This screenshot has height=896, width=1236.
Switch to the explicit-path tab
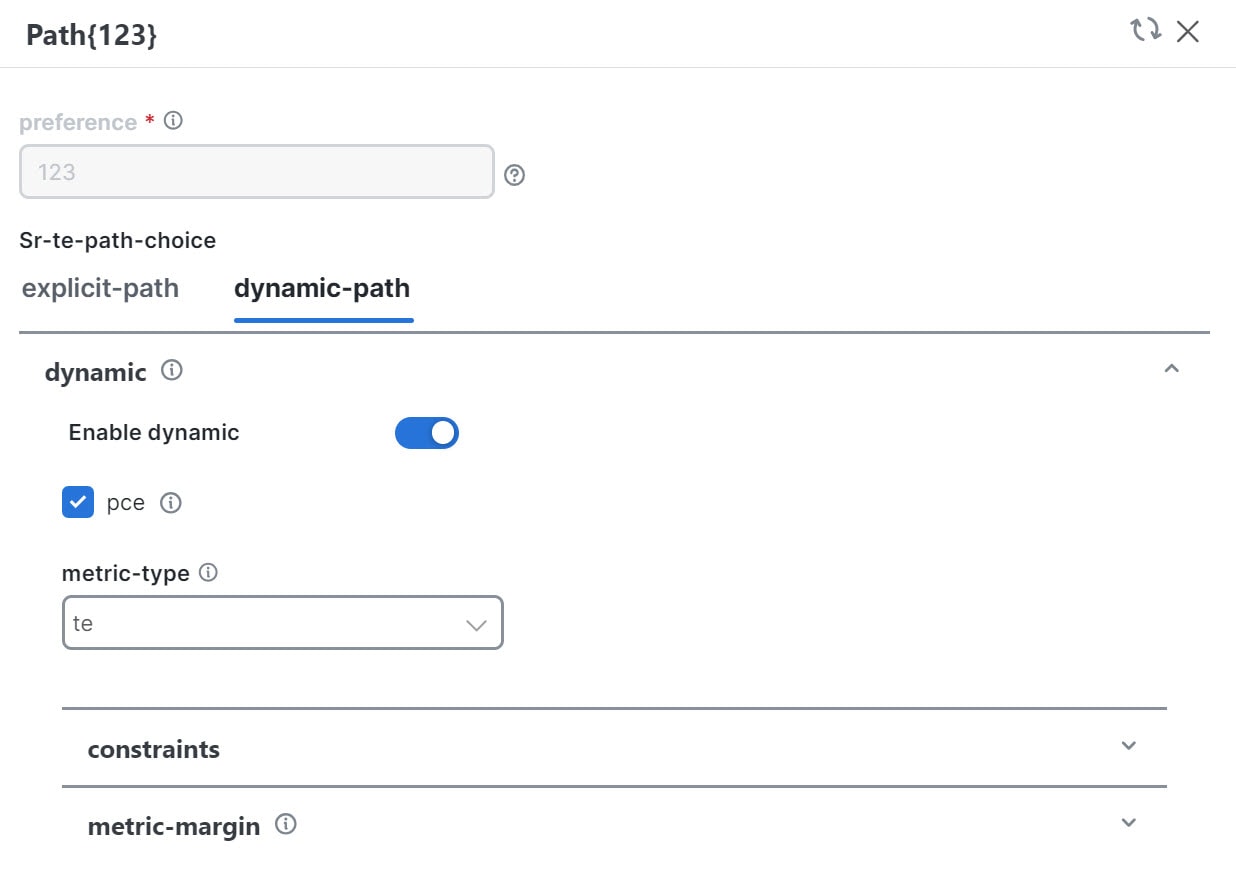click(99, 288)
